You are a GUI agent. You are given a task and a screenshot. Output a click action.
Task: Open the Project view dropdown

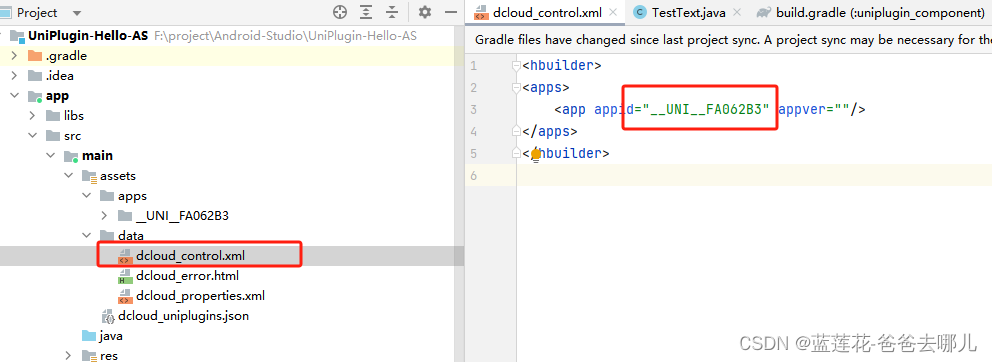[77, 13]
